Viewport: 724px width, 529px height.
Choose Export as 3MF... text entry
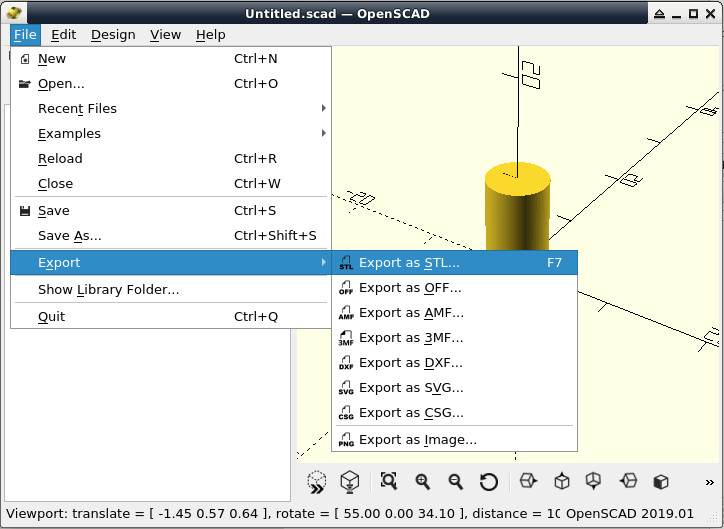(411, 337)
